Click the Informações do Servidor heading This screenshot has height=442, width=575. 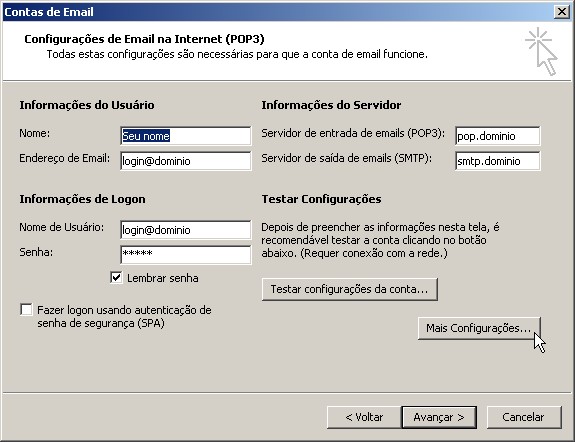[x=331, y=105]
